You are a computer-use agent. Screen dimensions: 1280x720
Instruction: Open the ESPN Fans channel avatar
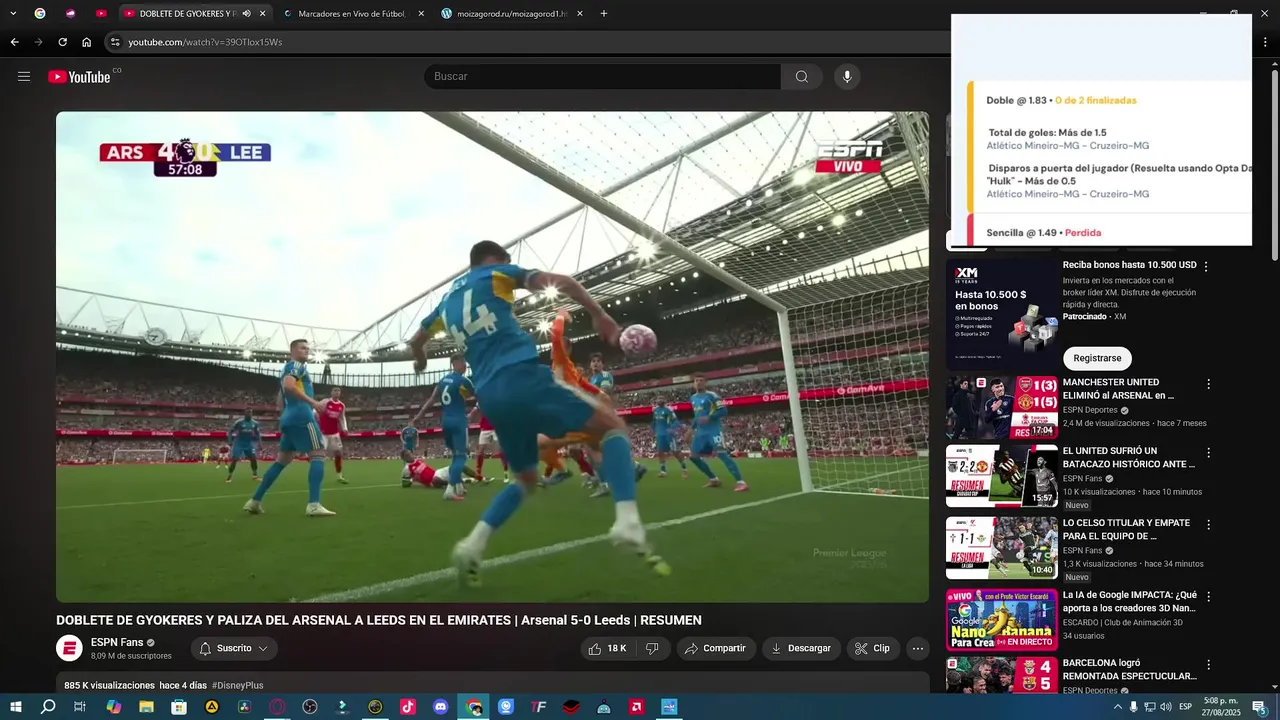[x=69, y=648]
